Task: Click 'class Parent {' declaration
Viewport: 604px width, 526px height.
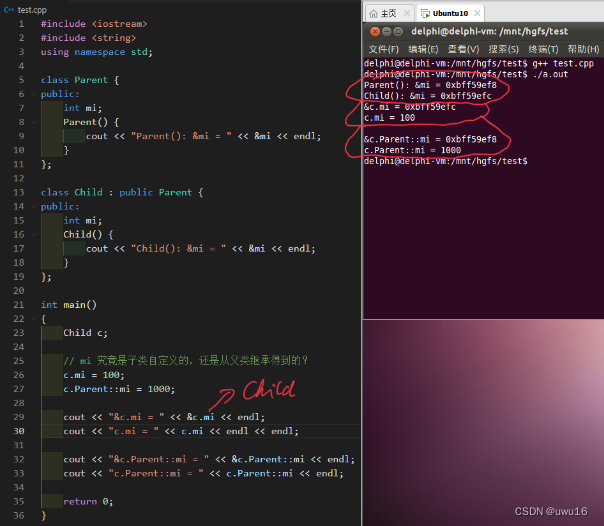Action: click(80, 80)
